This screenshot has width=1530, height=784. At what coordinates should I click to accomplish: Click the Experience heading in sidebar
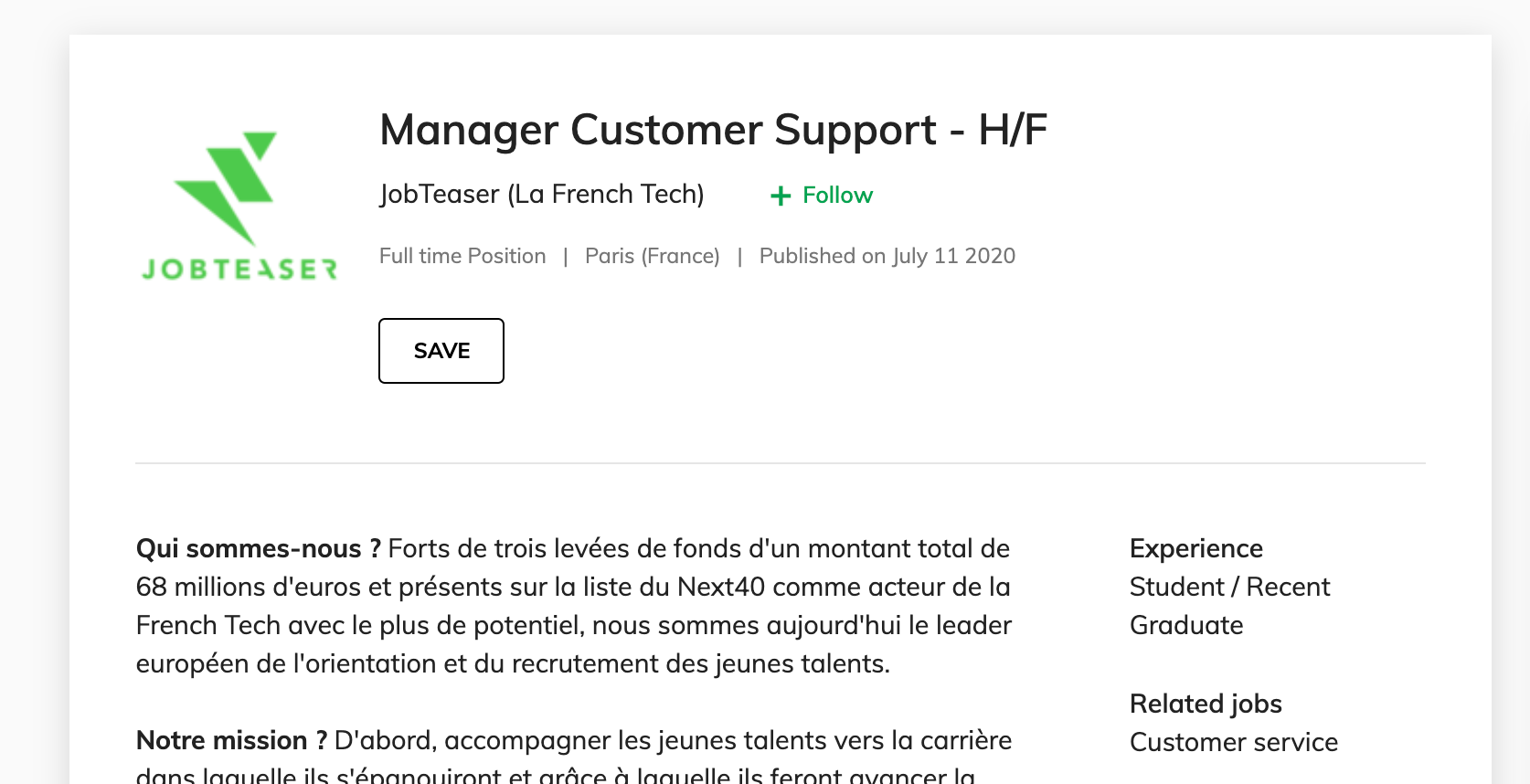pos(1196,548)
